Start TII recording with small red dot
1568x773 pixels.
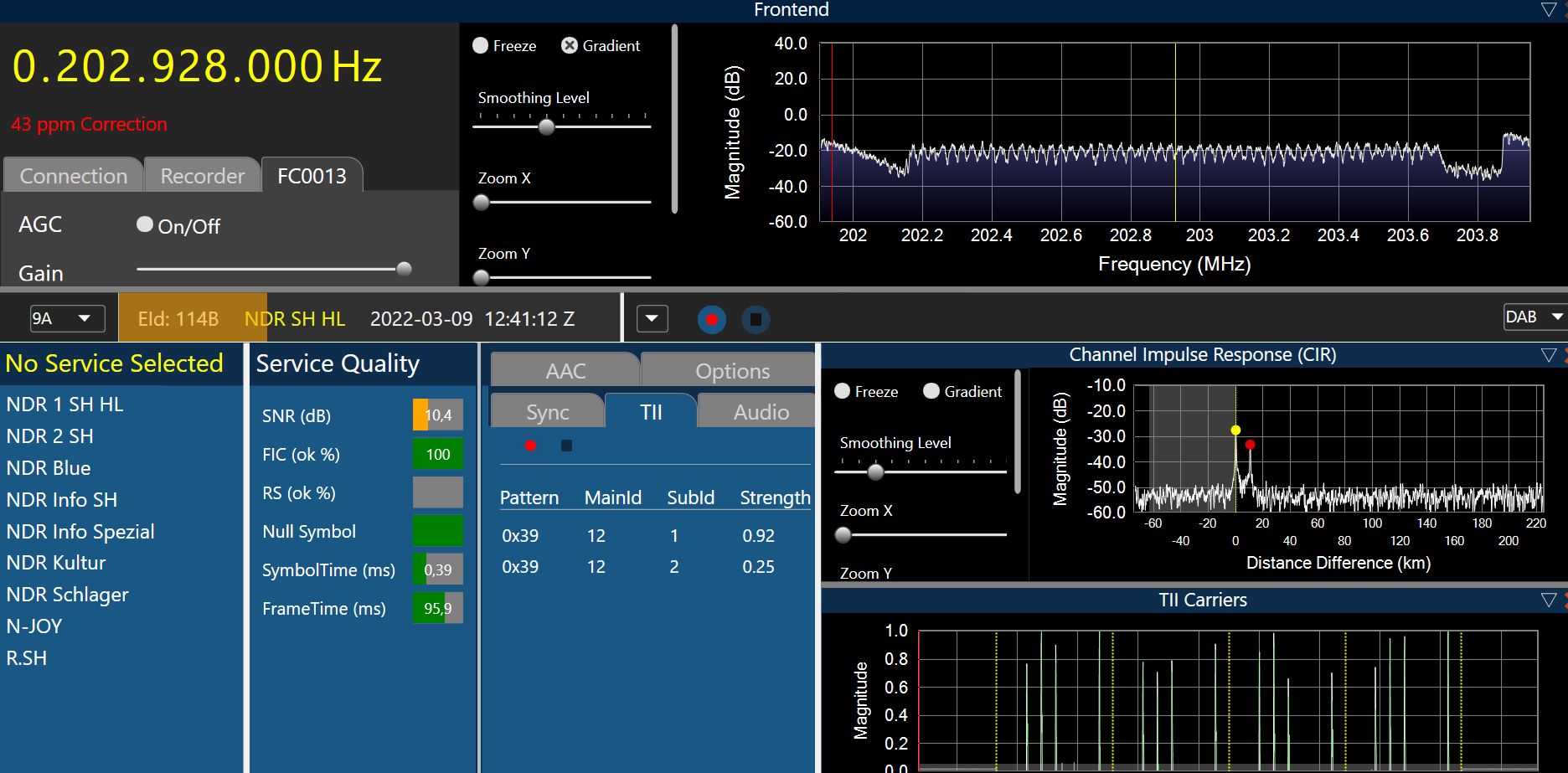pyautogui.click(x=530, y=446)
